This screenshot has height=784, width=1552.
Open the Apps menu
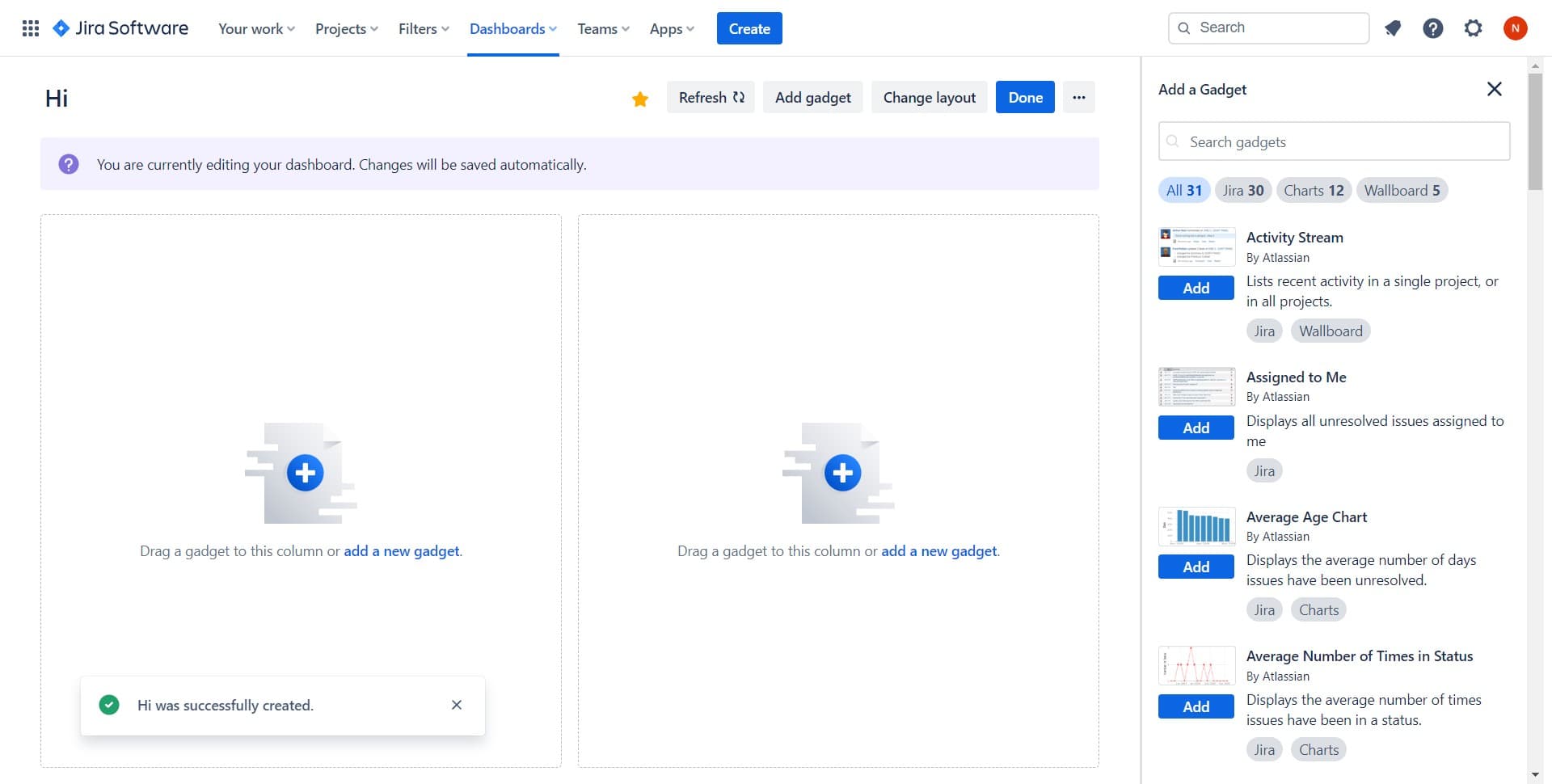point(672,29)
